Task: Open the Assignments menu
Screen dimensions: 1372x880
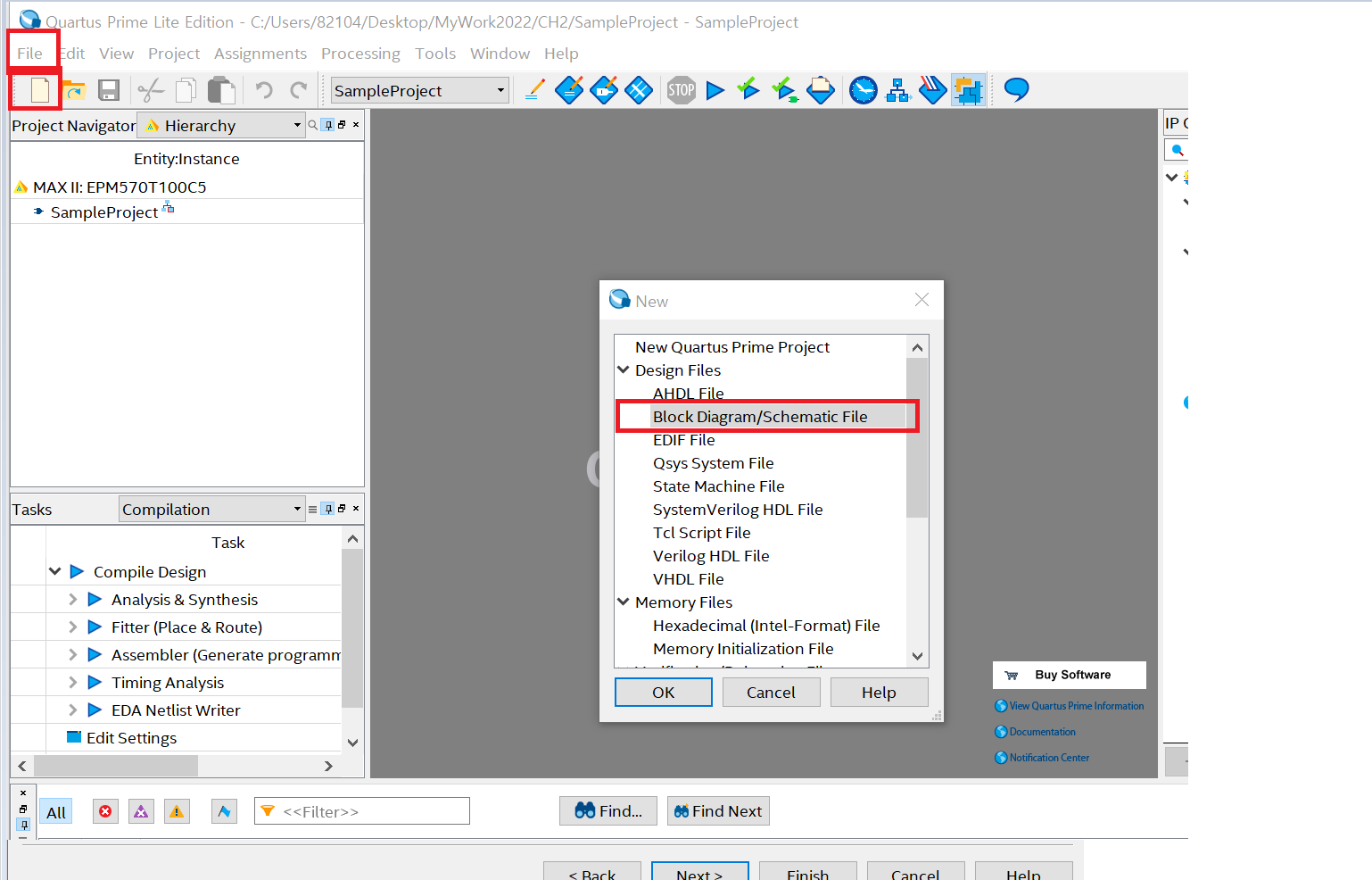Action: pos(260,54)
